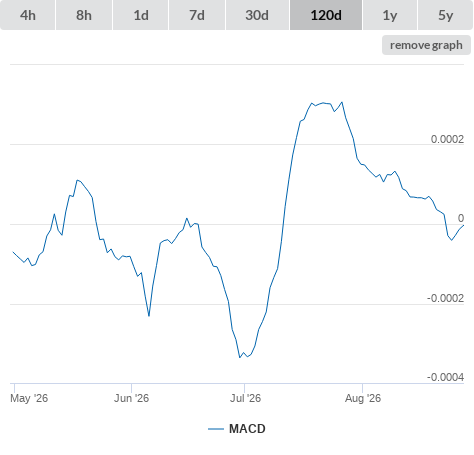Image resolution: width=474 pixels, height=455 pixels.
Task: Click the 0.0002 y-axis label
Action: tap(447, 139)
